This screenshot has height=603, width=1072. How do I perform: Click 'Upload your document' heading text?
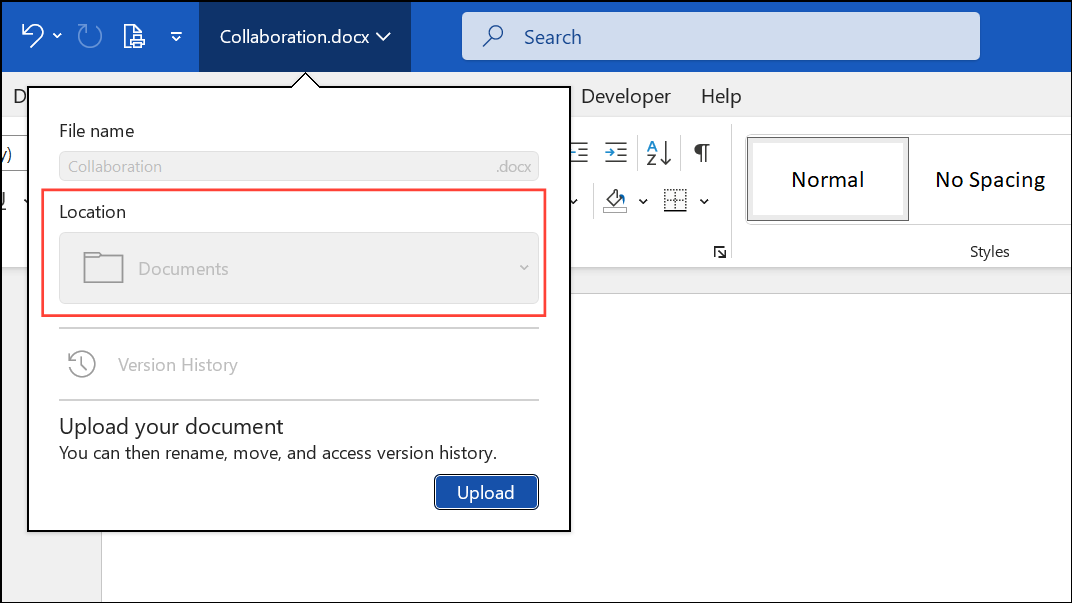pyautogui.click(x=171, y=426)
